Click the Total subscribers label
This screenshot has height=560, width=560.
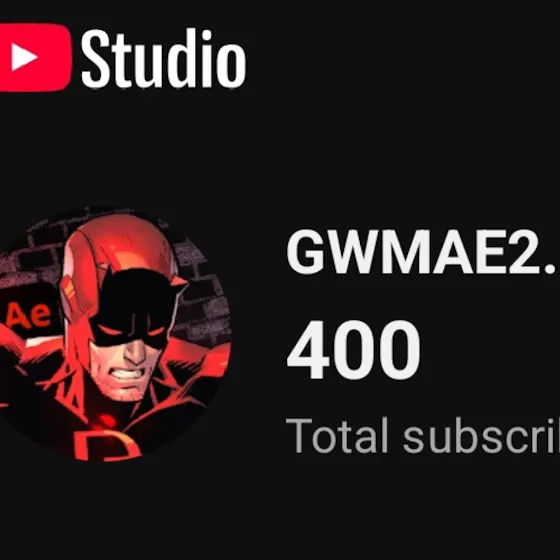pyautogui.click(x=423, y=435)
